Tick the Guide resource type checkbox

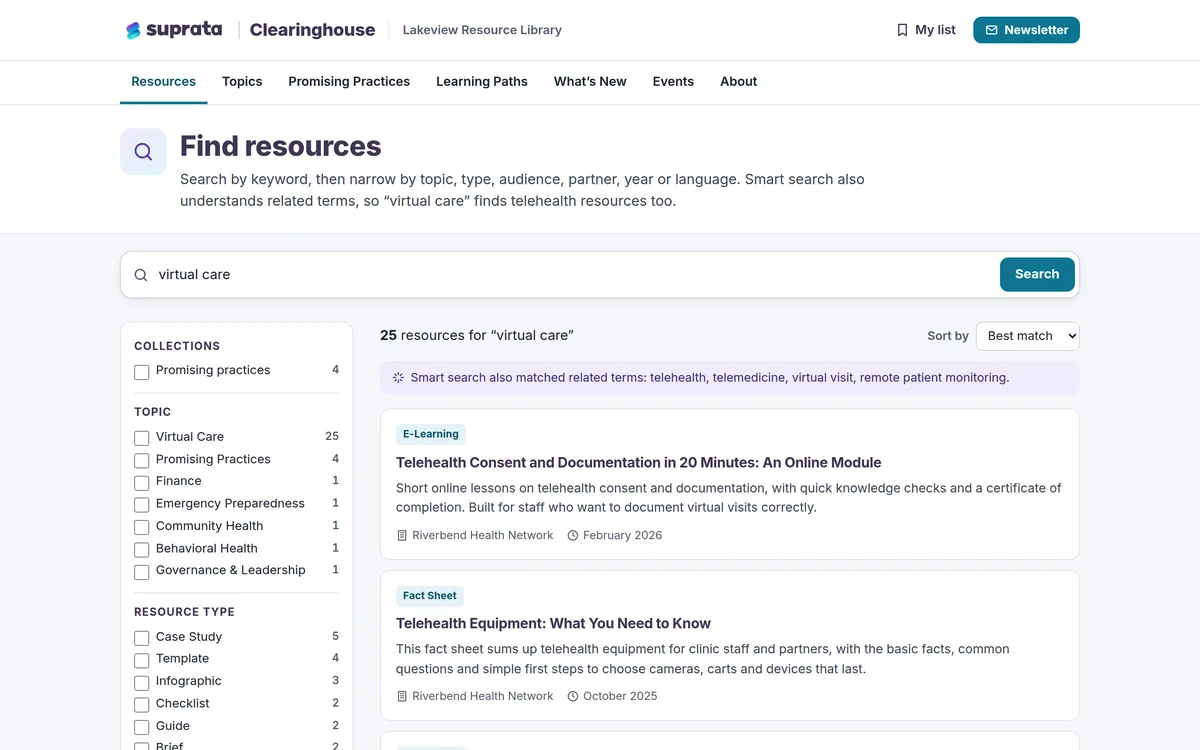click(142, 727)
